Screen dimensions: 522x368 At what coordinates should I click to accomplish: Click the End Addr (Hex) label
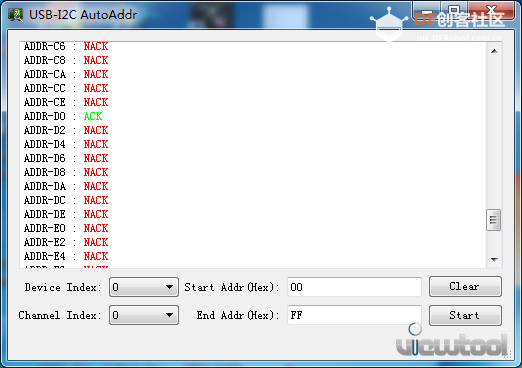coord(238,315)
